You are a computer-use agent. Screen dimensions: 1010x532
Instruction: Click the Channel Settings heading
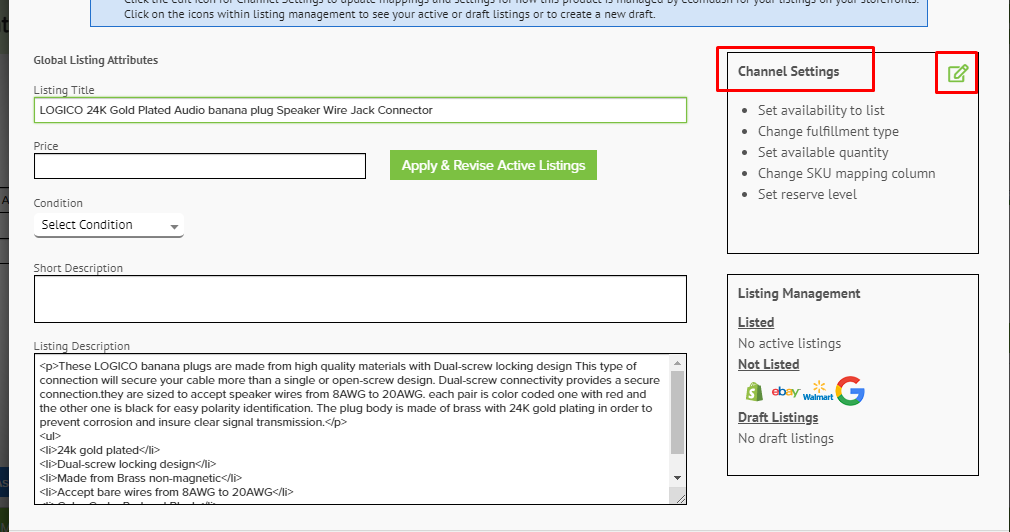788,71
